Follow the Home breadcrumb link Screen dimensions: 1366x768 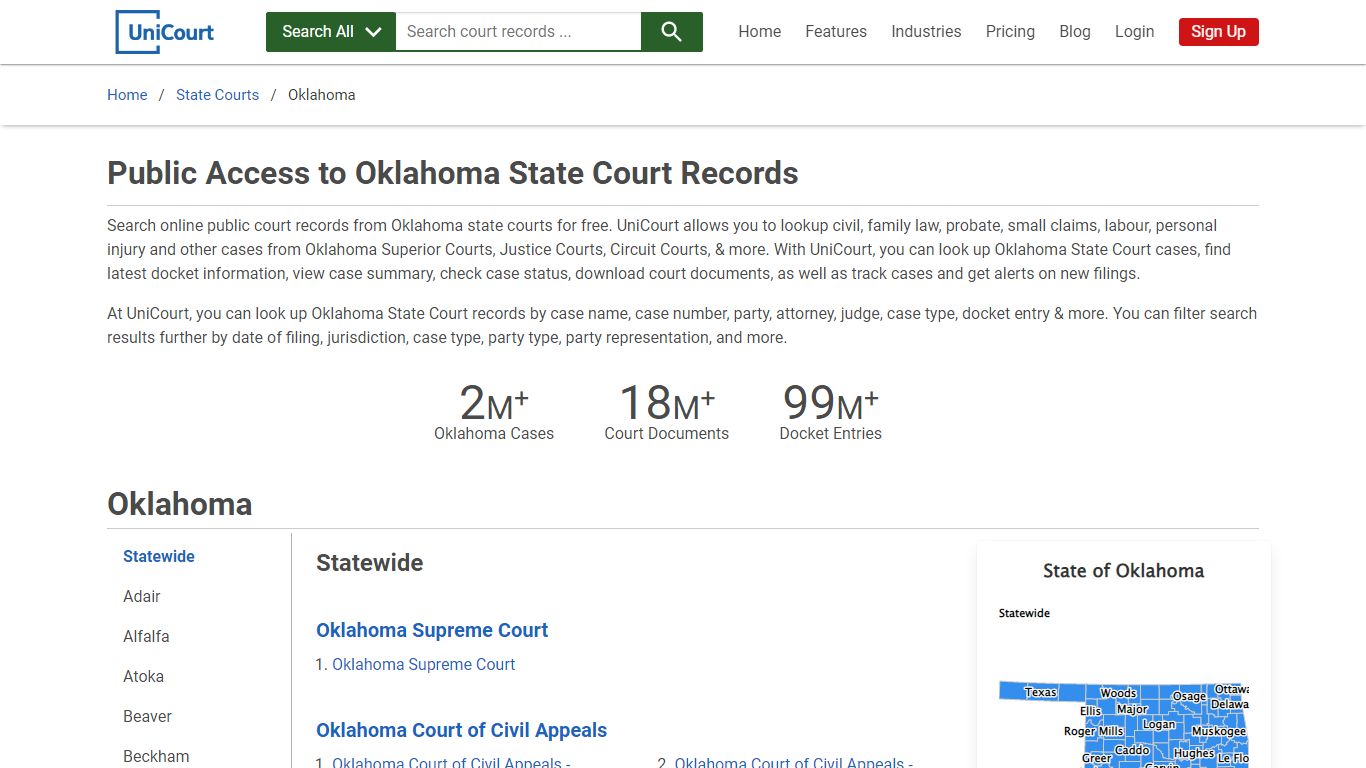(127, 95)
